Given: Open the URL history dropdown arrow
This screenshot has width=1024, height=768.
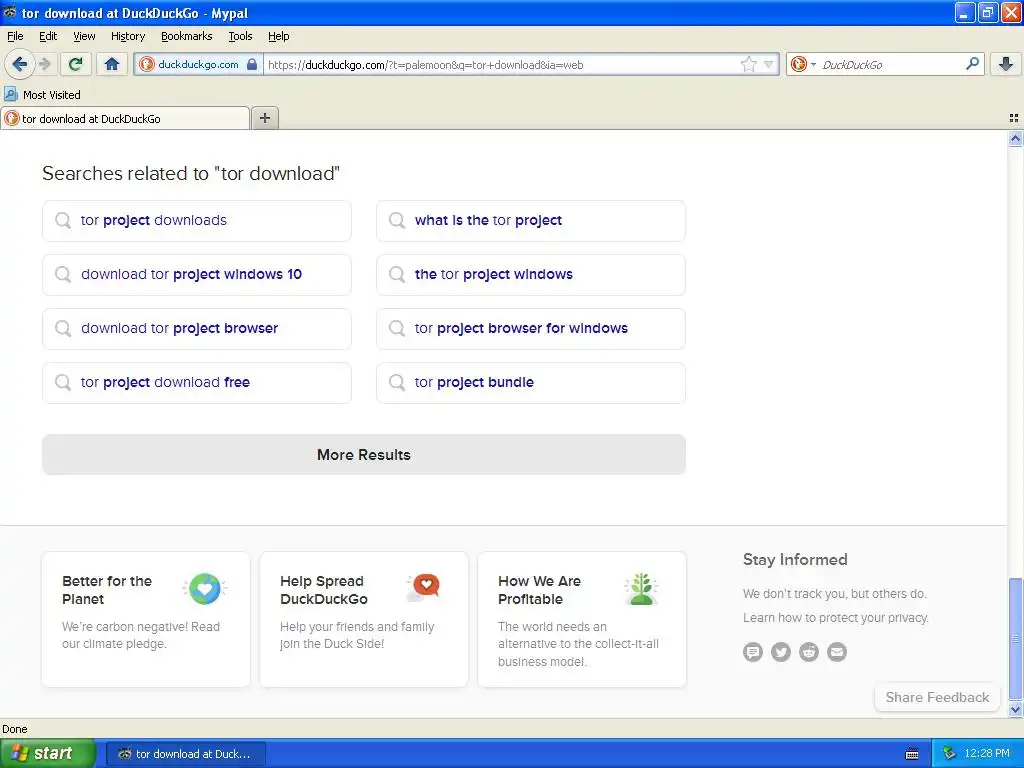Looking at the screenshot, I should tap(769, 64).
